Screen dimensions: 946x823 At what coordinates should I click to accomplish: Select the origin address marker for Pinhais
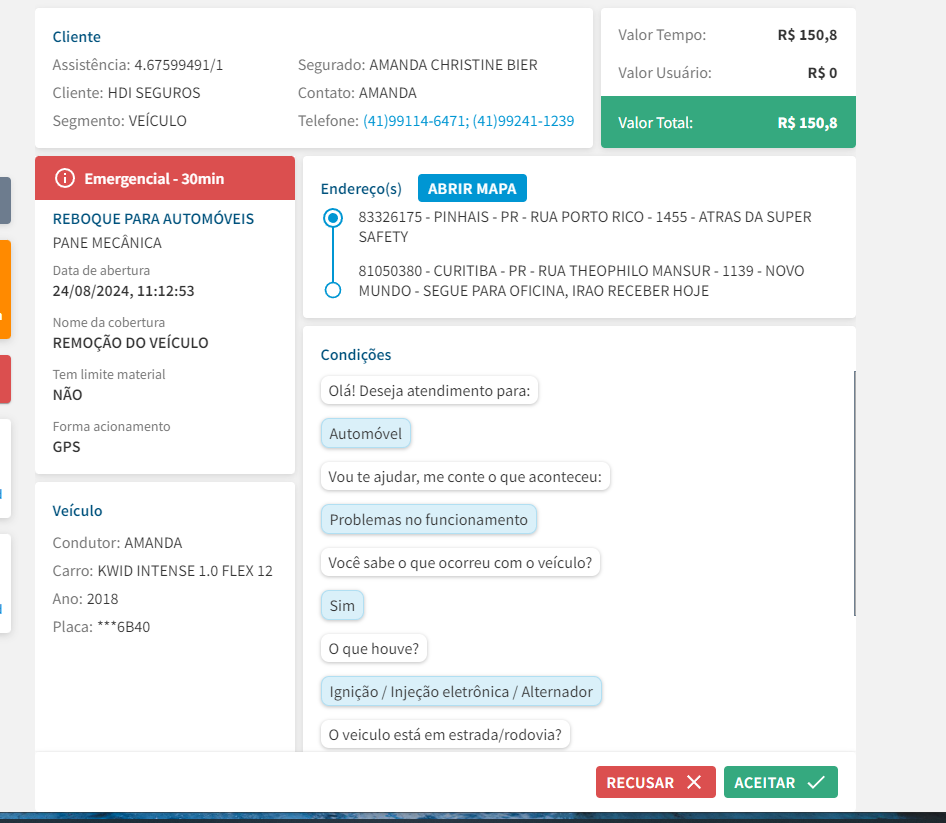point(332,218)
